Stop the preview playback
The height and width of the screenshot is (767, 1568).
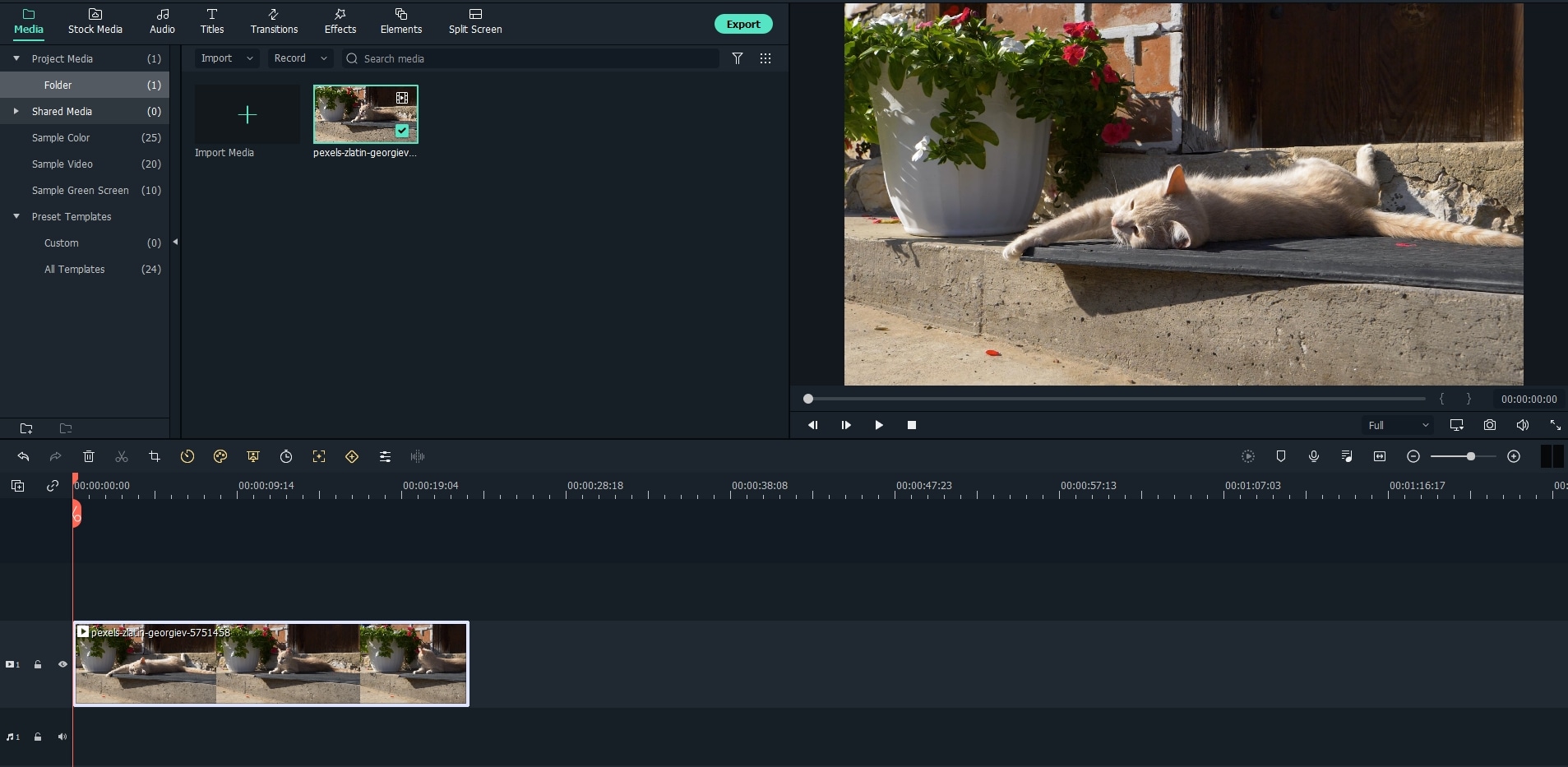click(x=912, y=425)
